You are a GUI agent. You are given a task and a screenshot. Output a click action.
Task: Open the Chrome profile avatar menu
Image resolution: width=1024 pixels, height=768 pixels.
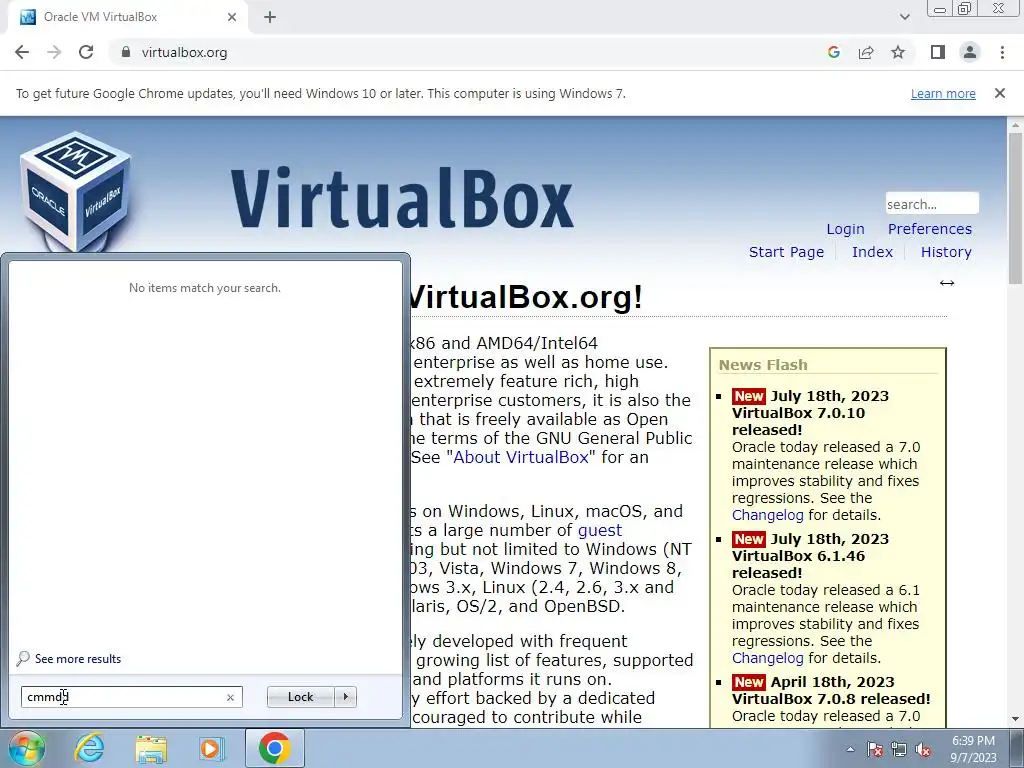pos(970,52)
